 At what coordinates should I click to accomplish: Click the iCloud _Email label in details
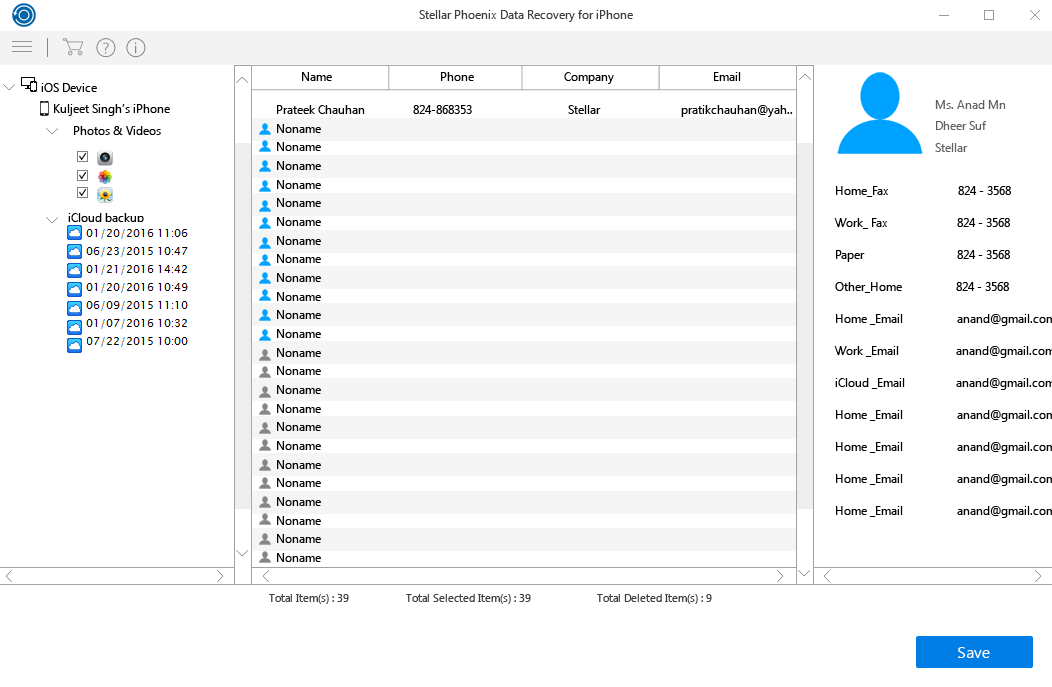coord(870,383)
